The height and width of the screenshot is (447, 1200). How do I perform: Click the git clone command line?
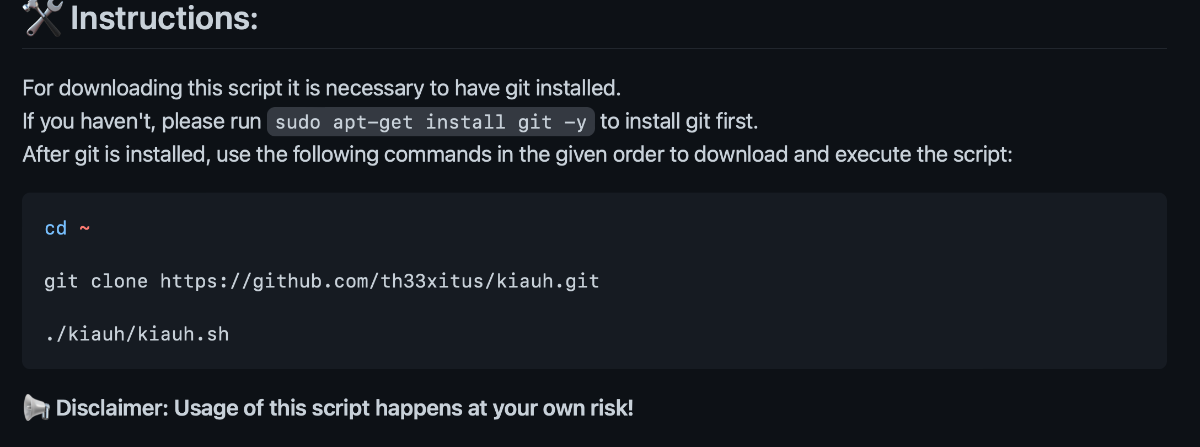(x=322, y=281)
